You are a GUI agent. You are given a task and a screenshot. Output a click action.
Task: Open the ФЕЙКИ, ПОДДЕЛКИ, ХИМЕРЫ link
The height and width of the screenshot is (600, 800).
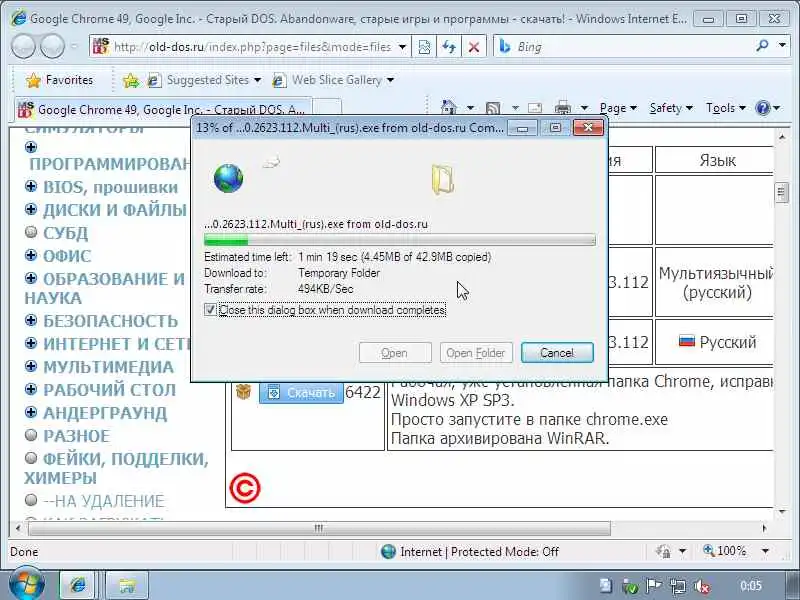pyautogui.click(x=116, y=468)
